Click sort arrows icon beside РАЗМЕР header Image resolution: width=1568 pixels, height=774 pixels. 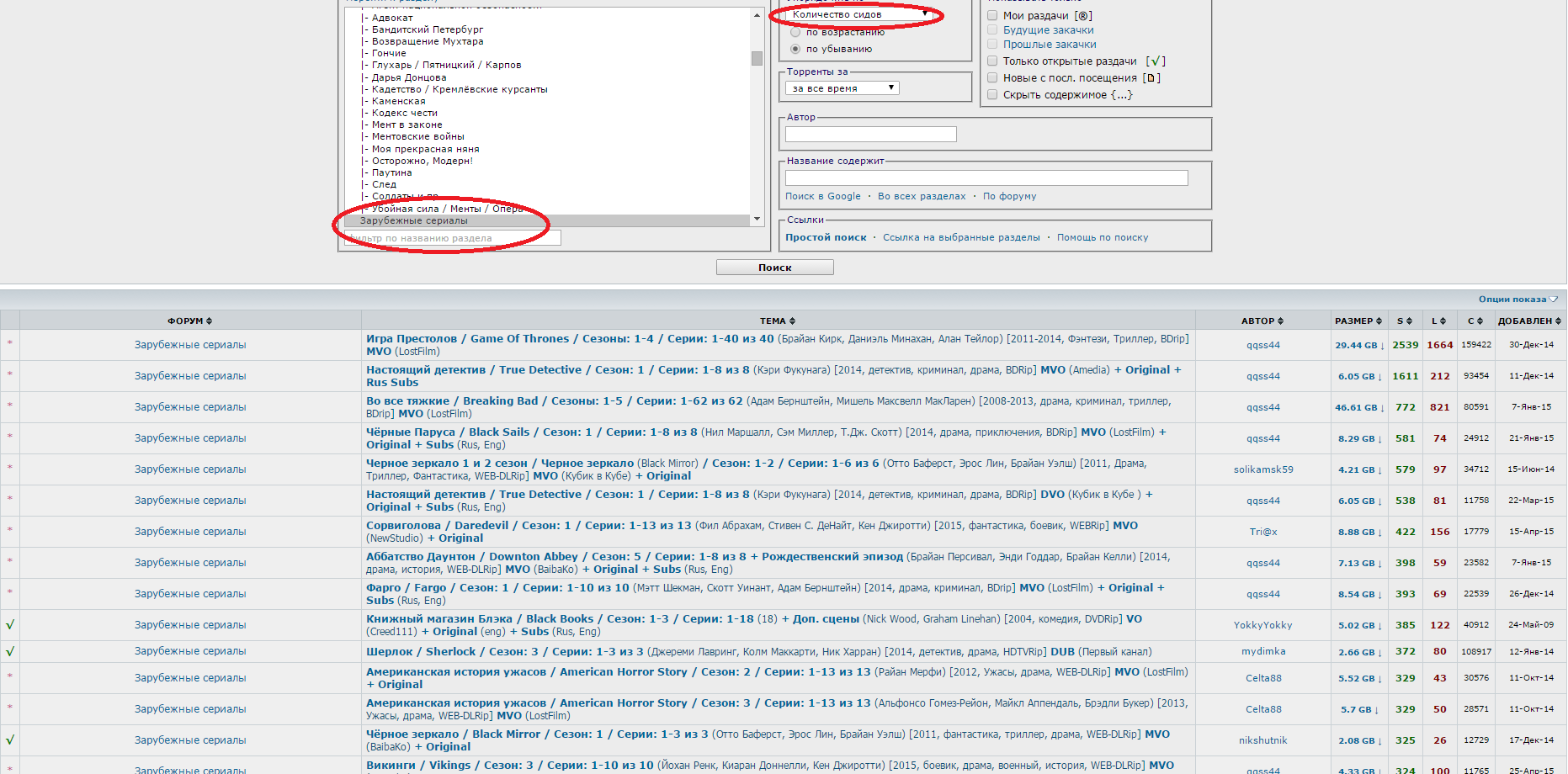pos(1379,321)
